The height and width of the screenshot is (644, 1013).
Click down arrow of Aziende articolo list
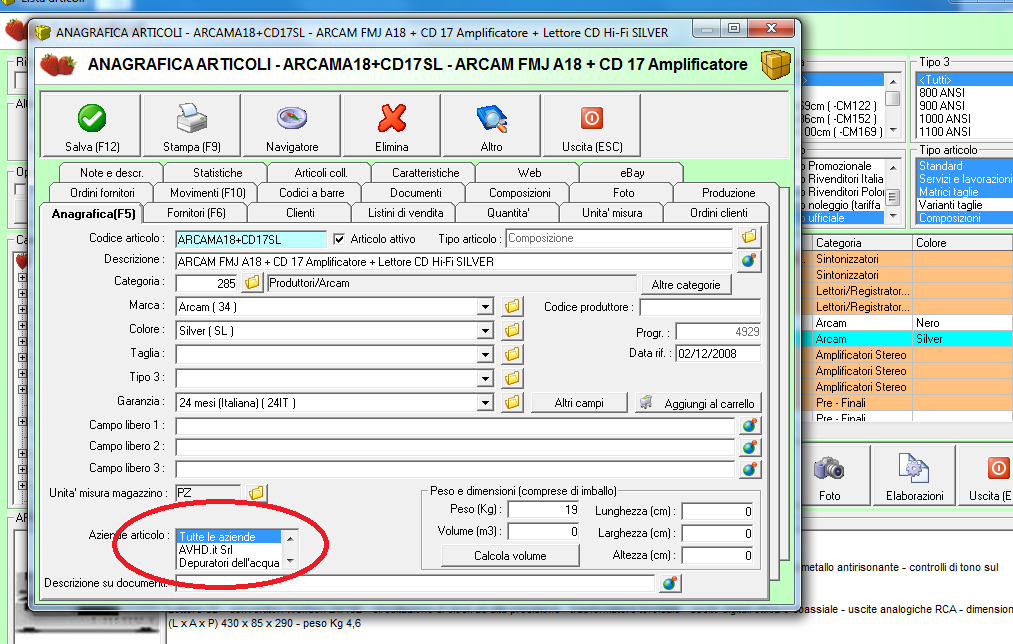[290, 561]
